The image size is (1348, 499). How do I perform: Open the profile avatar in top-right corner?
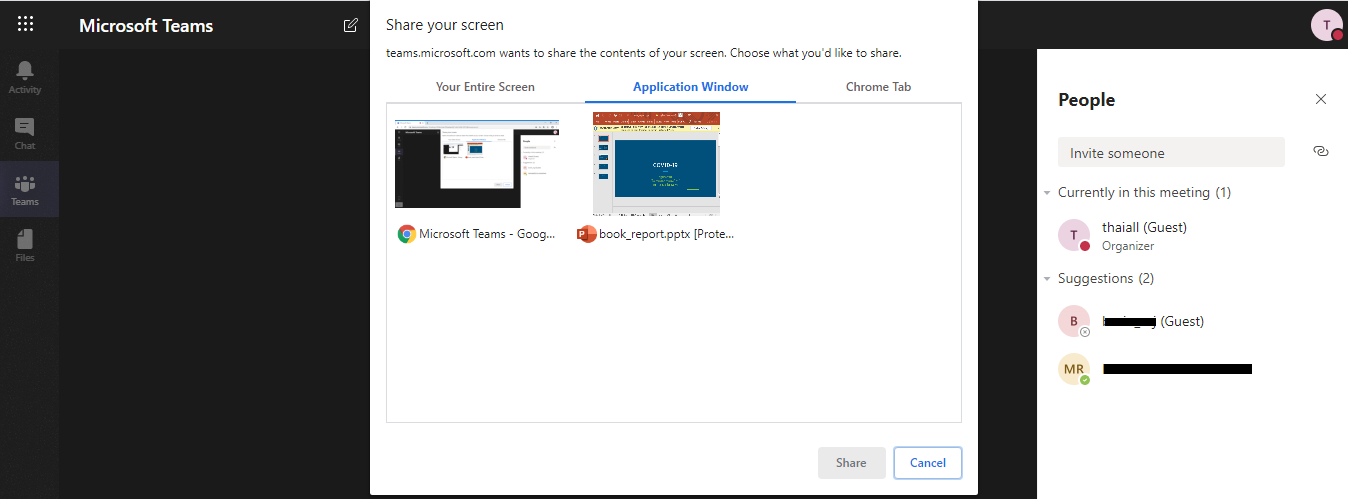(1326, 26)
